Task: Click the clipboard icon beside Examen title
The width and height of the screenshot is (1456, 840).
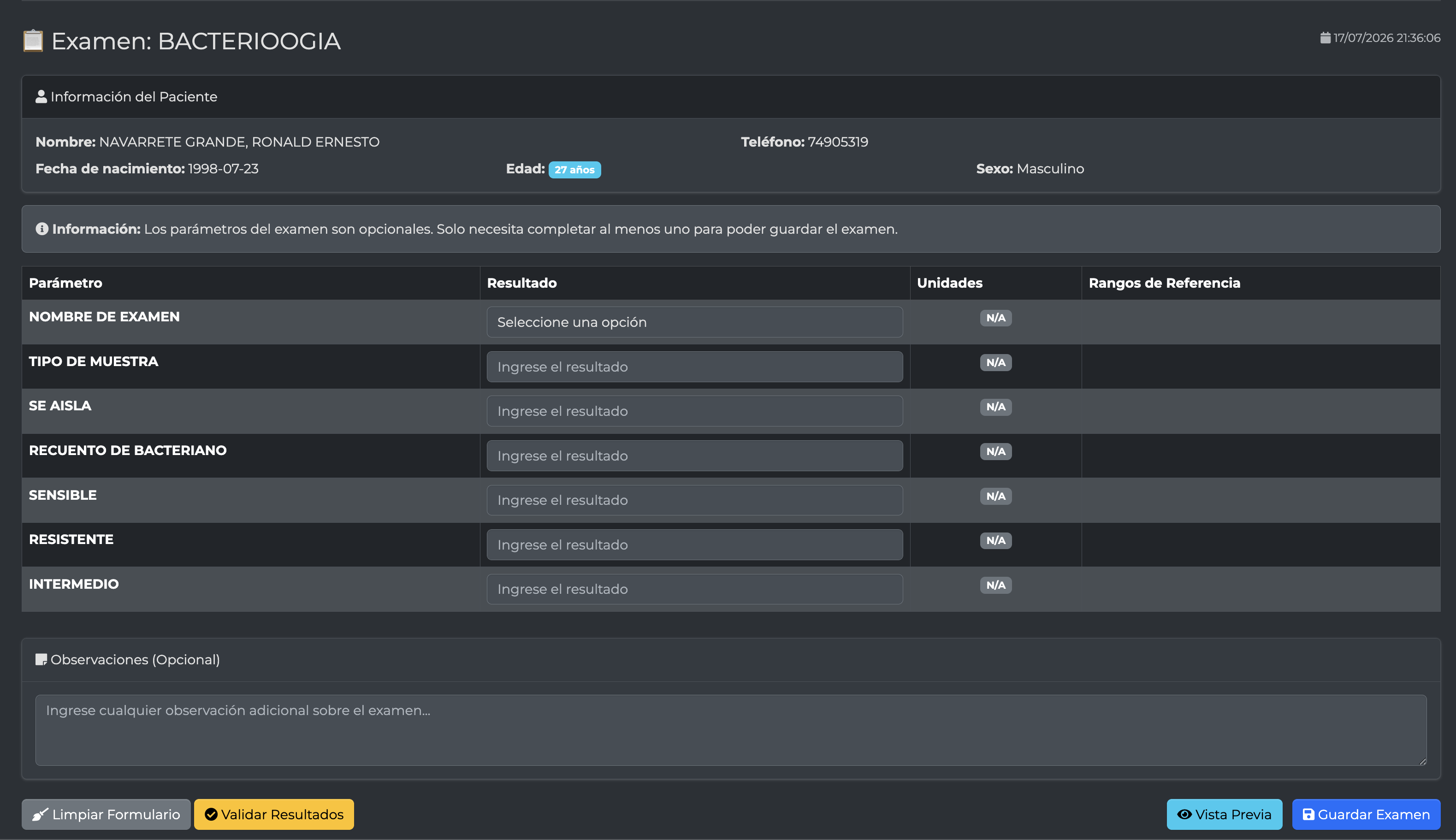Action: tap(33, 41)
